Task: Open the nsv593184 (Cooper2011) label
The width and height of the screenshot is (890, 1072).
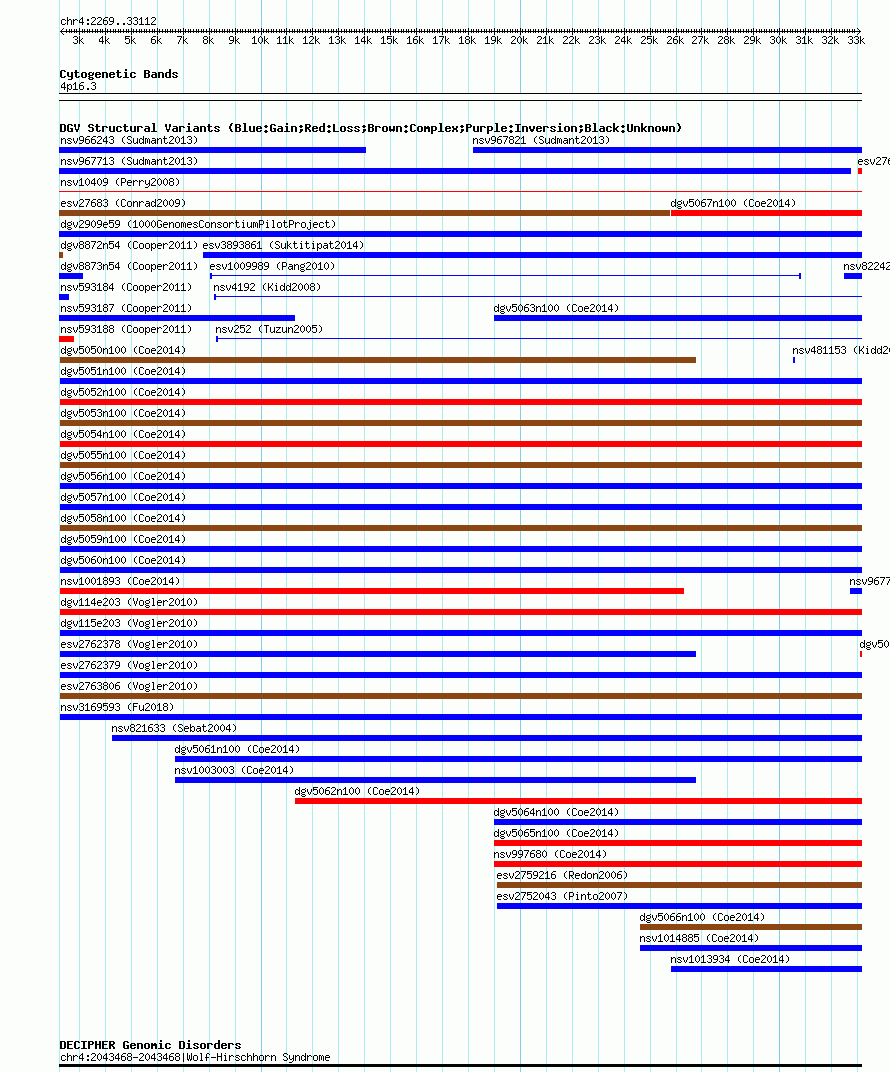Action: pos(126,287)
